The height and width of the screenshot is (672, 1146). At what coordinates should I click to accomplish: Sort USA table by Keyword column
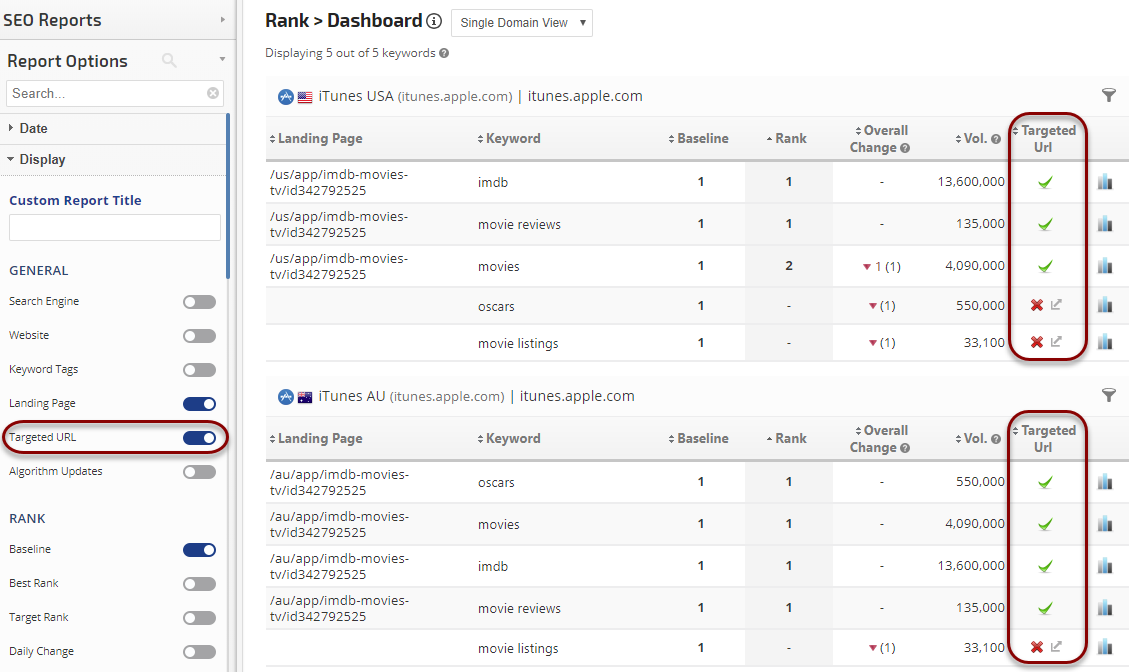pos(512,139)
